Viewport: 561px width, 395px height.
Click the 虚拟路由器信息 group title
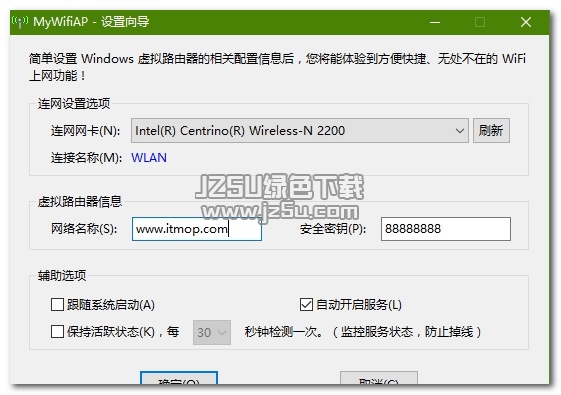click(80, 202)
